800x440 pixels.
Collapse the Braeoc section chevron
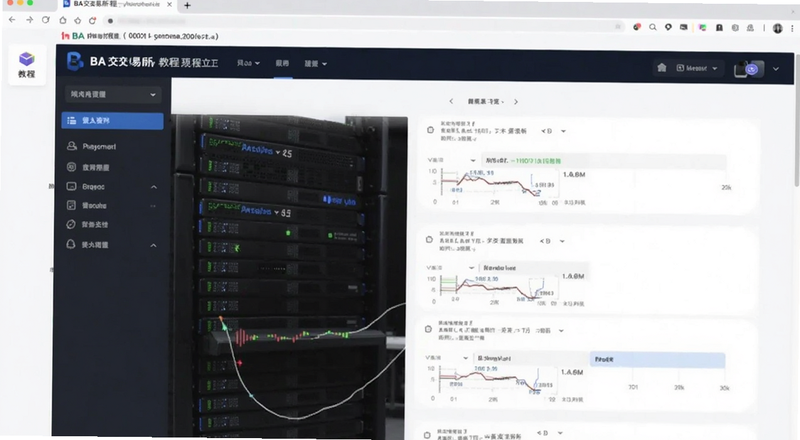[x=154, y=187]
